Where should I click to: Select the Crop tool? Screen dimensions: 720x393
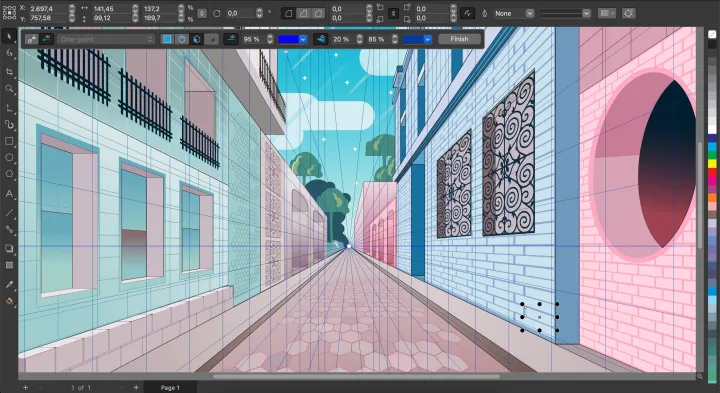[x=9, y=71]
